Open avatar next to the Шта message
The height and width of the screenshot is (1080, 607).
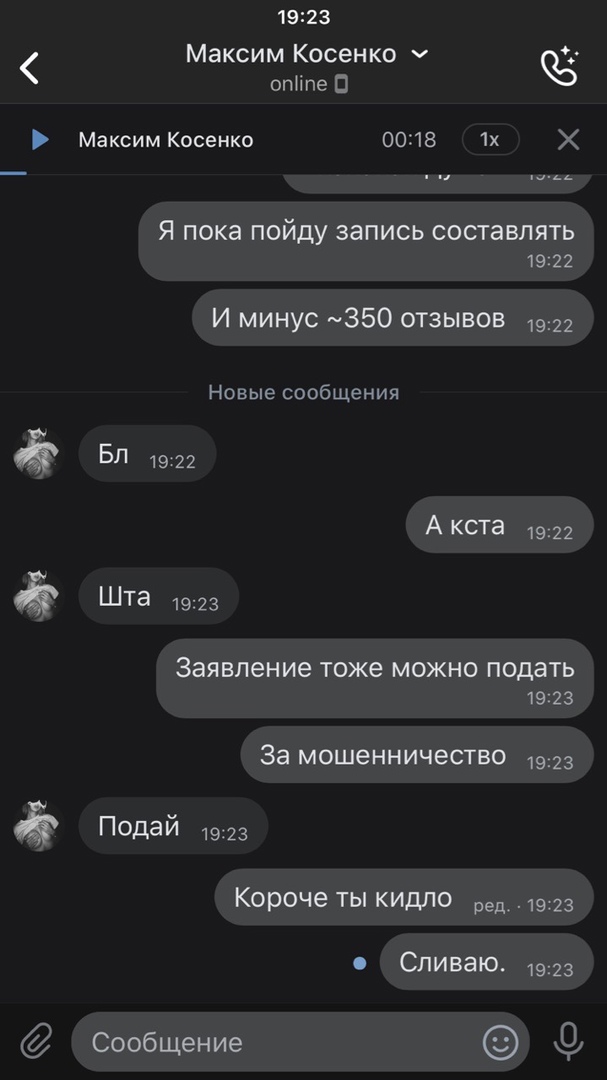point(39,596)
